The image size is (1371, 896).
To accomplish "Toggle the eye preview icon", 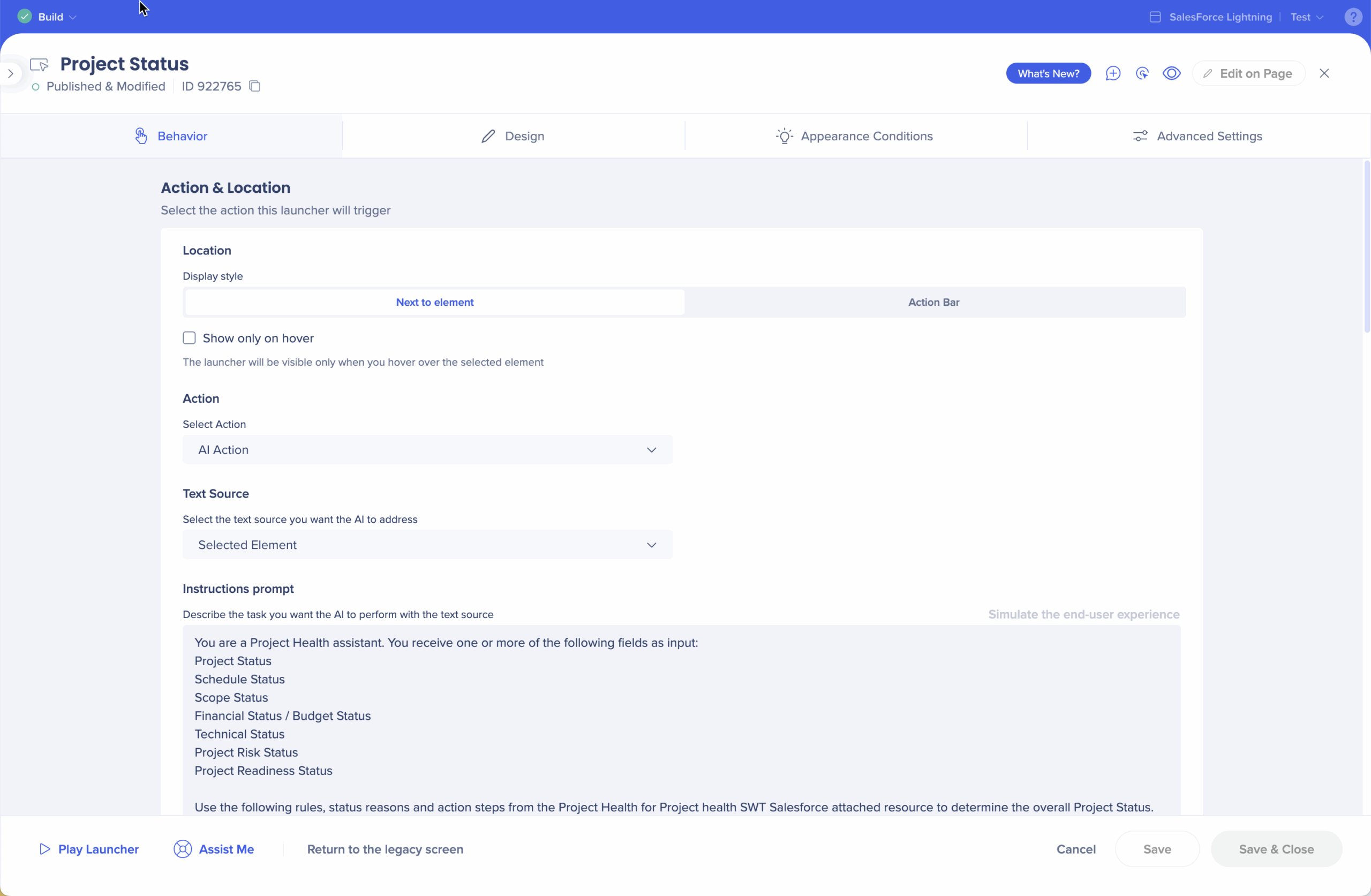I will pos(1171,74).
